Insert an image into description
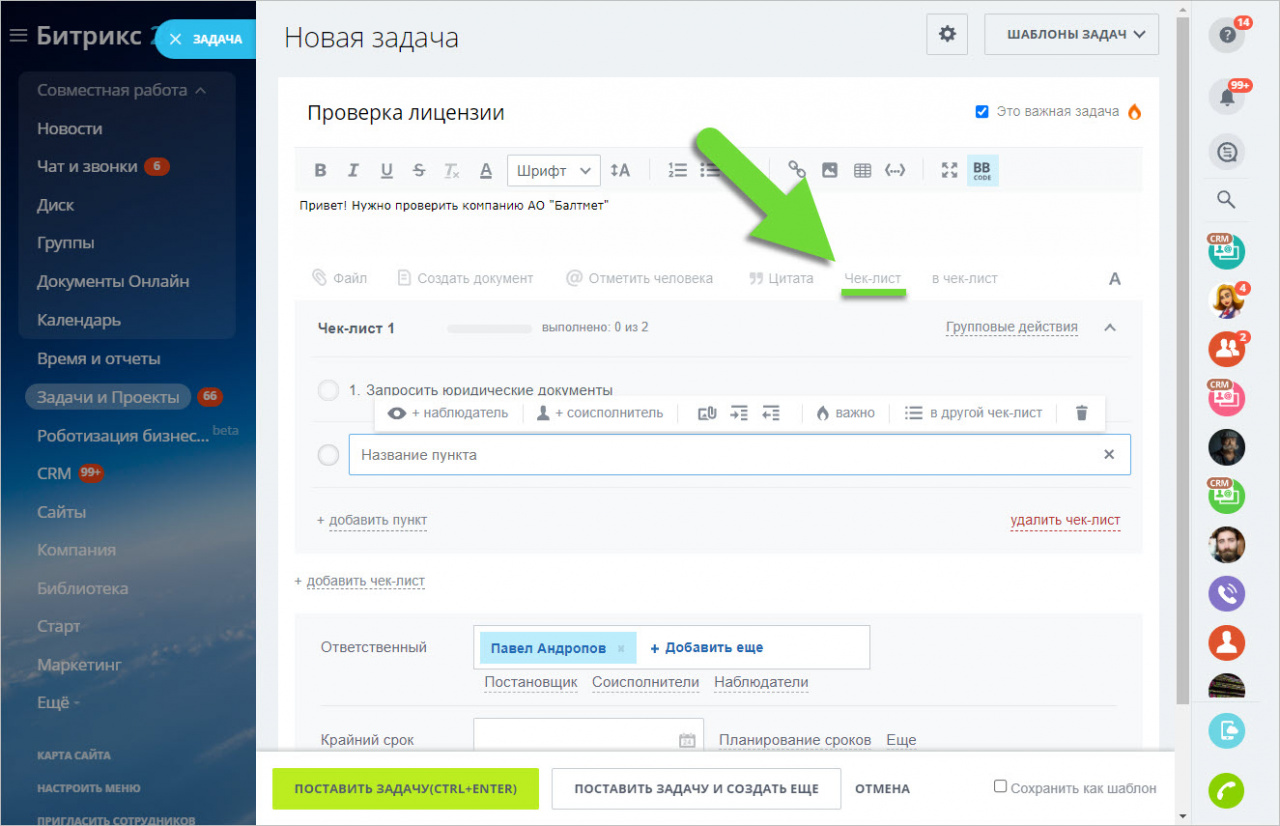The width and height of the screenshot is (1280, 826). tap(829, 170)
